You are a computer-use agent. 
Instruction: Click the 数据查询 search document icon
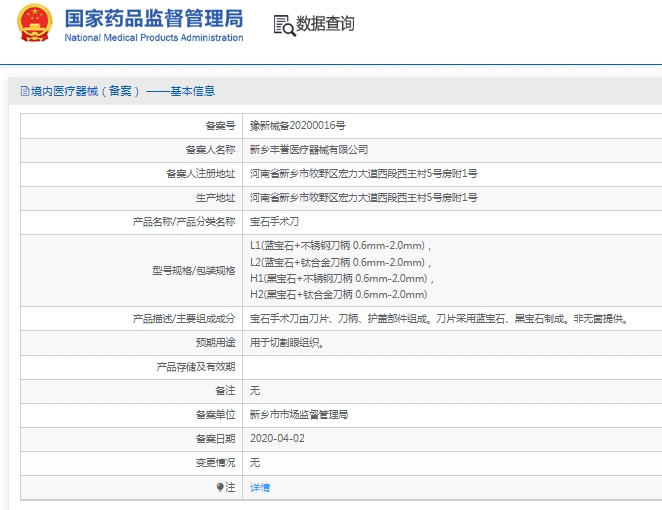pyautogui.click(x=285, y=25)
